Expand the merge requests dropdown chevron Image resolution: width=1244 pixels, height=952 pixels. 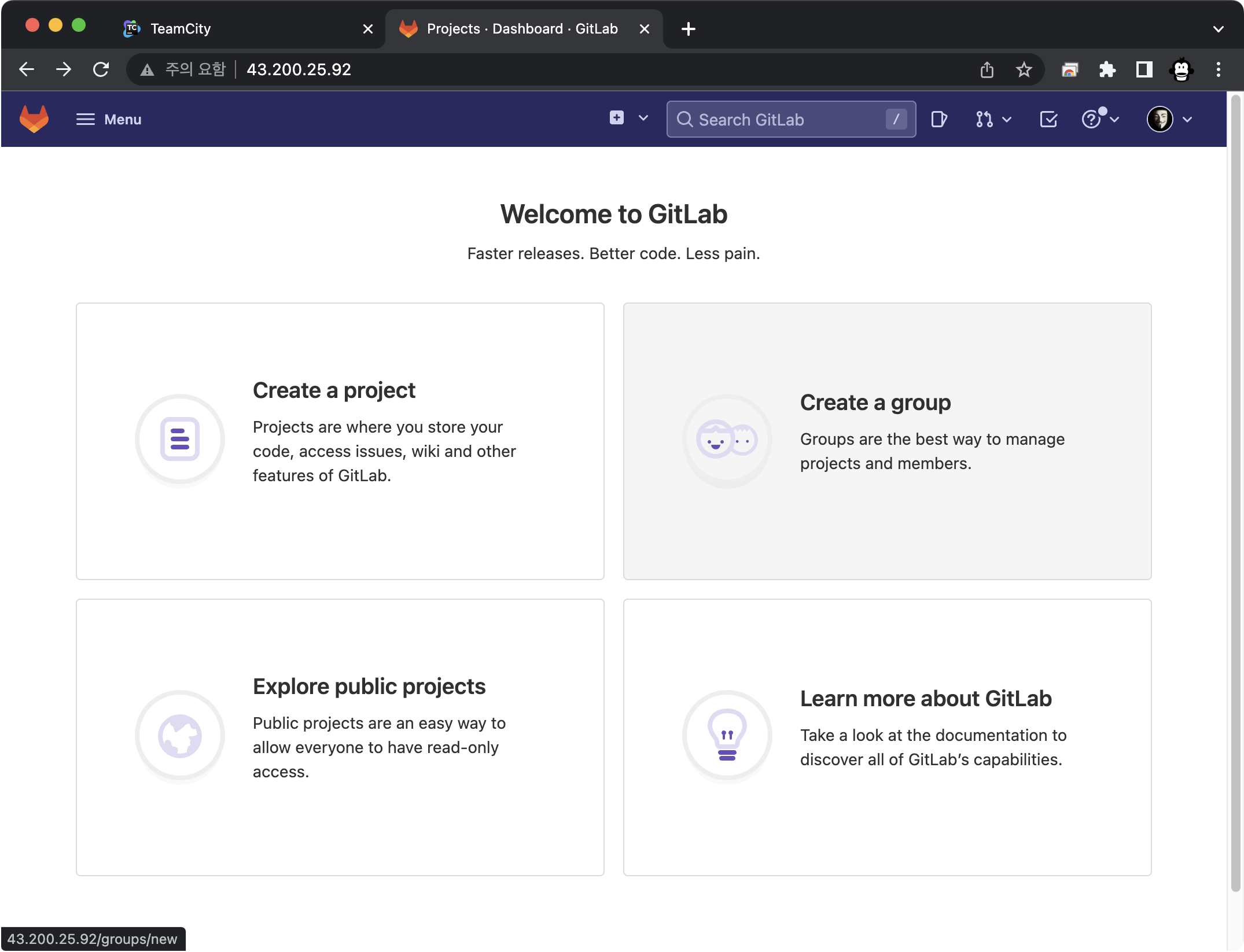point(1007,120)
